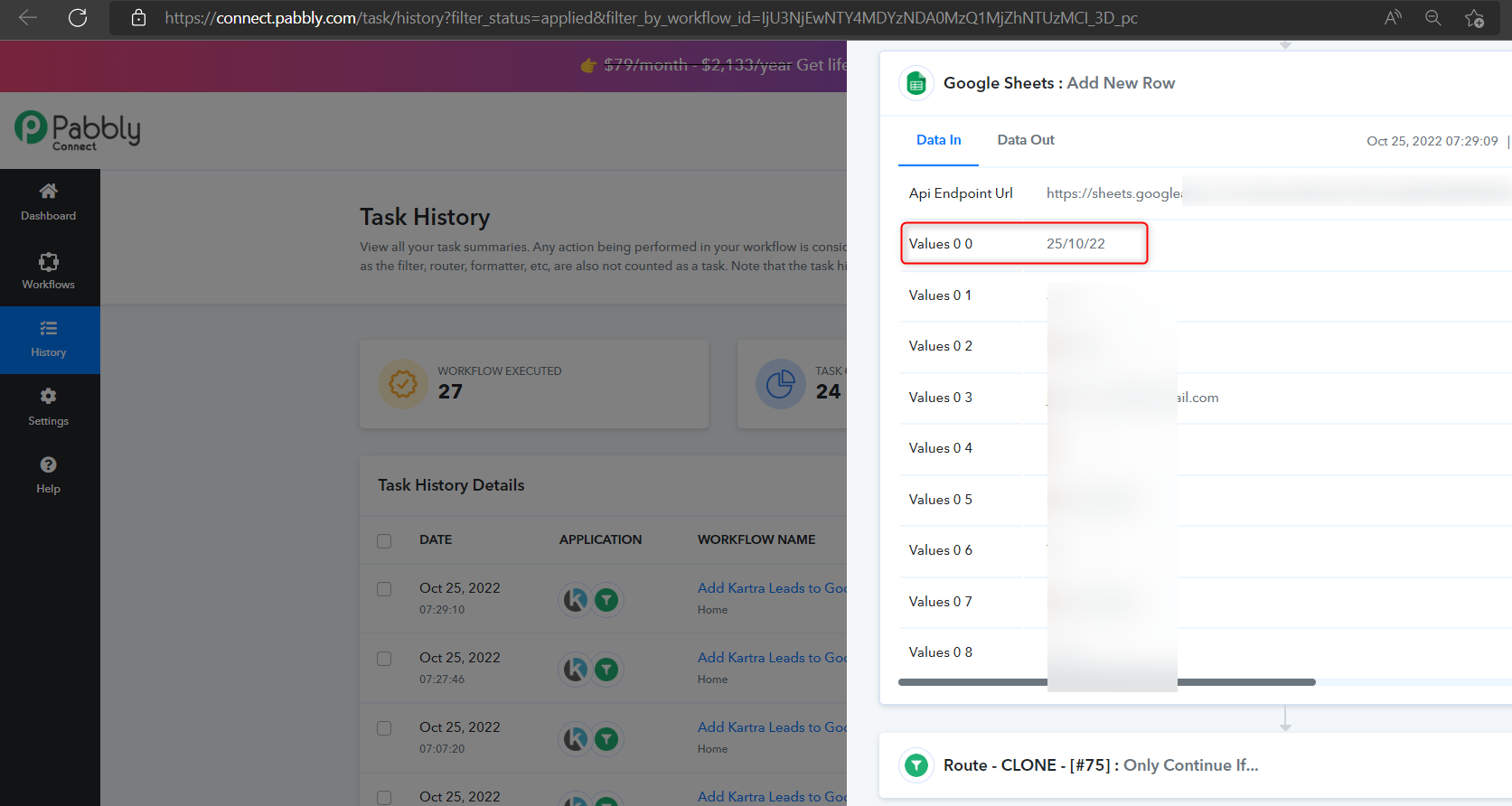1512x806 pixels.
Task: Open the browser zoom magnifier icon
Action: 1433,18
